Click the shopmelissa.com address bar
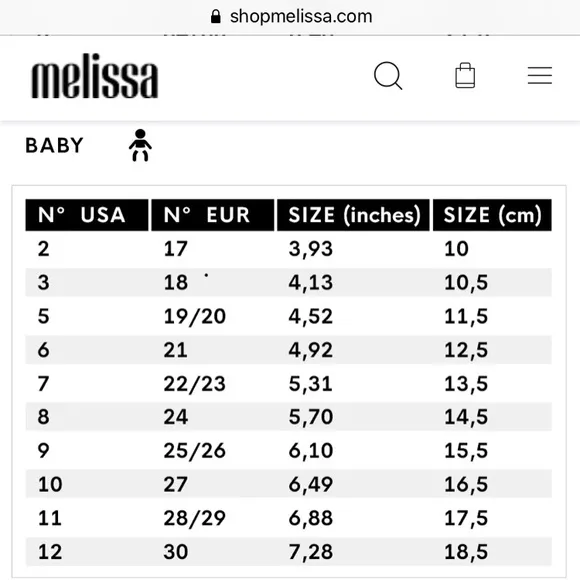Screen dimensions: 580x580 point(290,17)
